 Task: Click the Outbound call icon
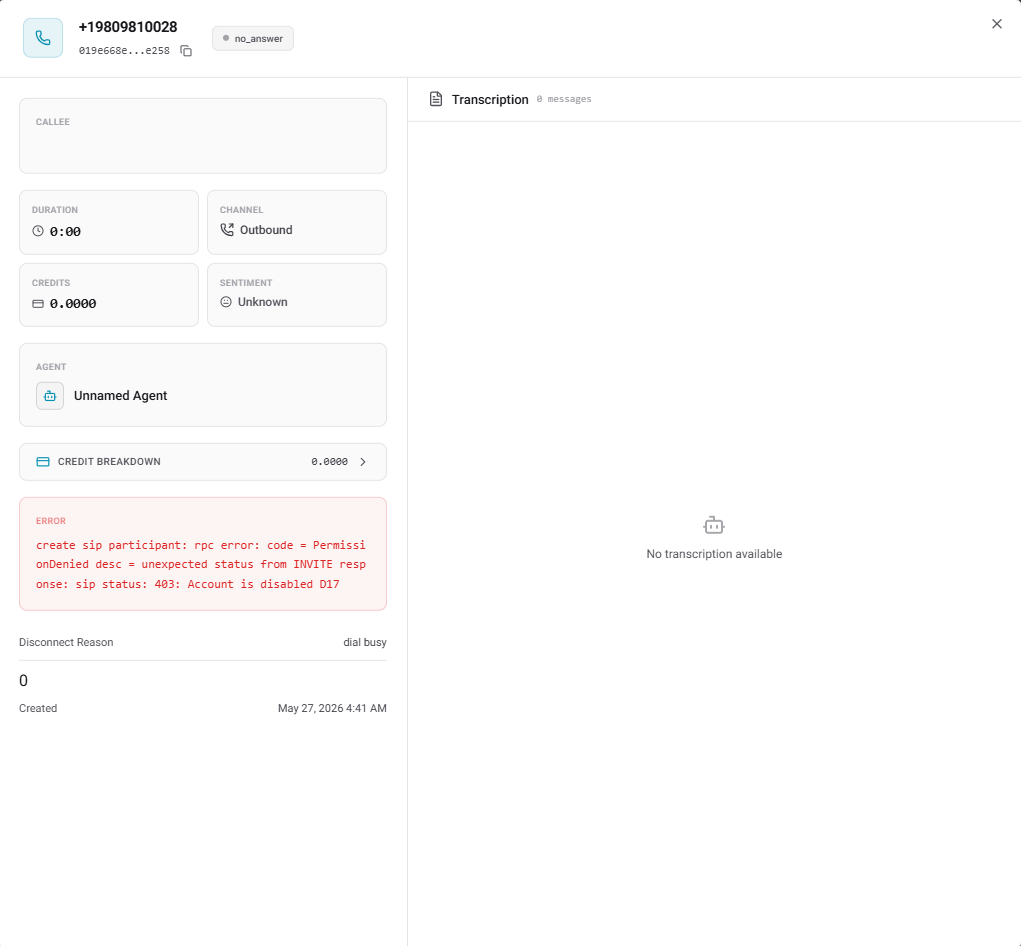click(x=227, y=230)
